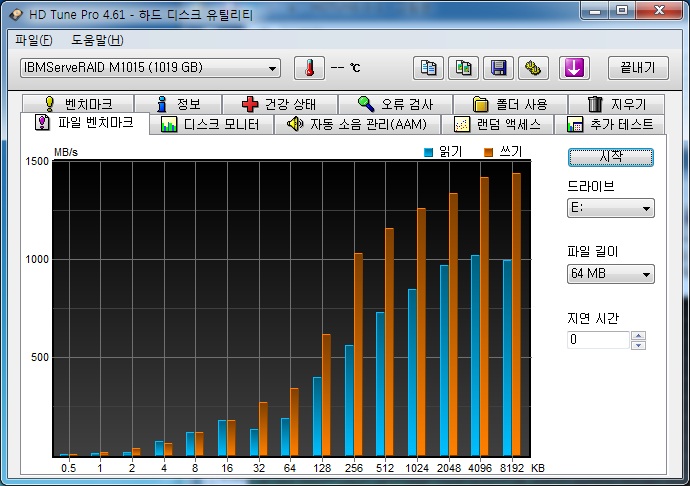This screenshot has width=690, height=486.
Task: Click the orange 쓰기 legend swatch
Action: coord(488,152)
